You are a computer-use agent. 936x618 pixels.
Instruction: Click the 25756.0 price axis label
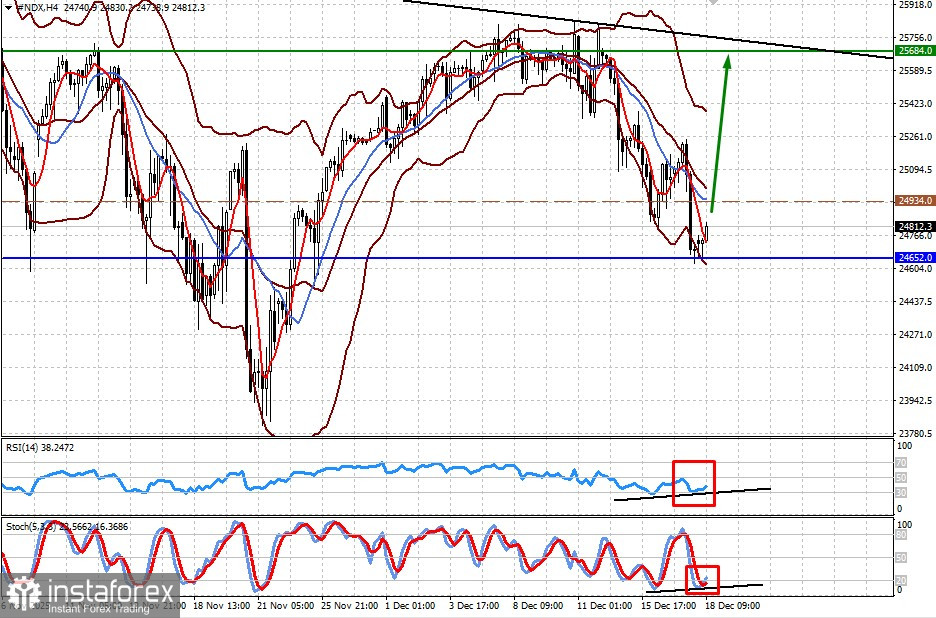click(x=915, y=38)
